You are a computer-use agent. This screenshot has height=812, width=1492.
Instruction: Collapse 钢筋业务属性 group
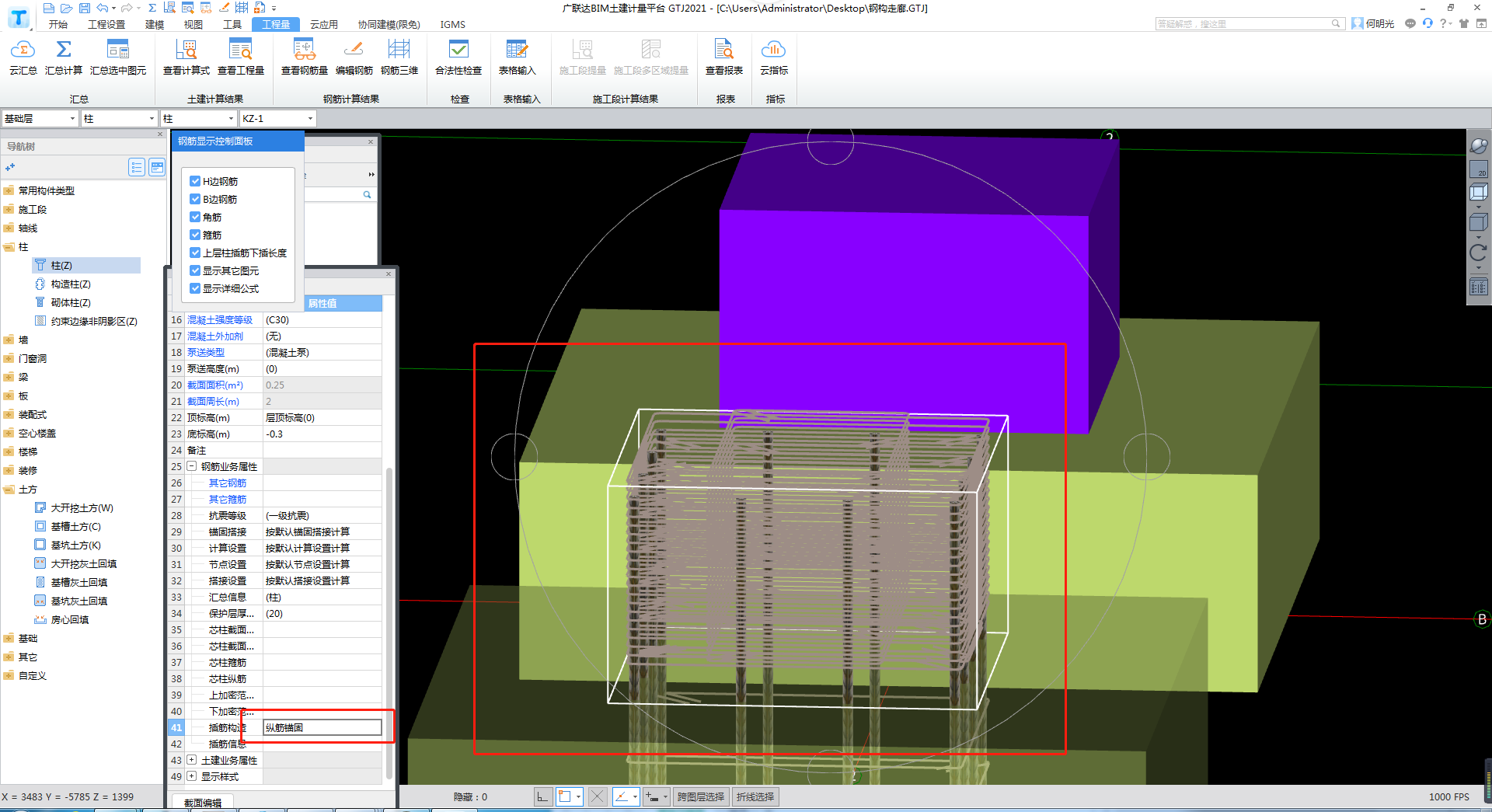point(191,466)
